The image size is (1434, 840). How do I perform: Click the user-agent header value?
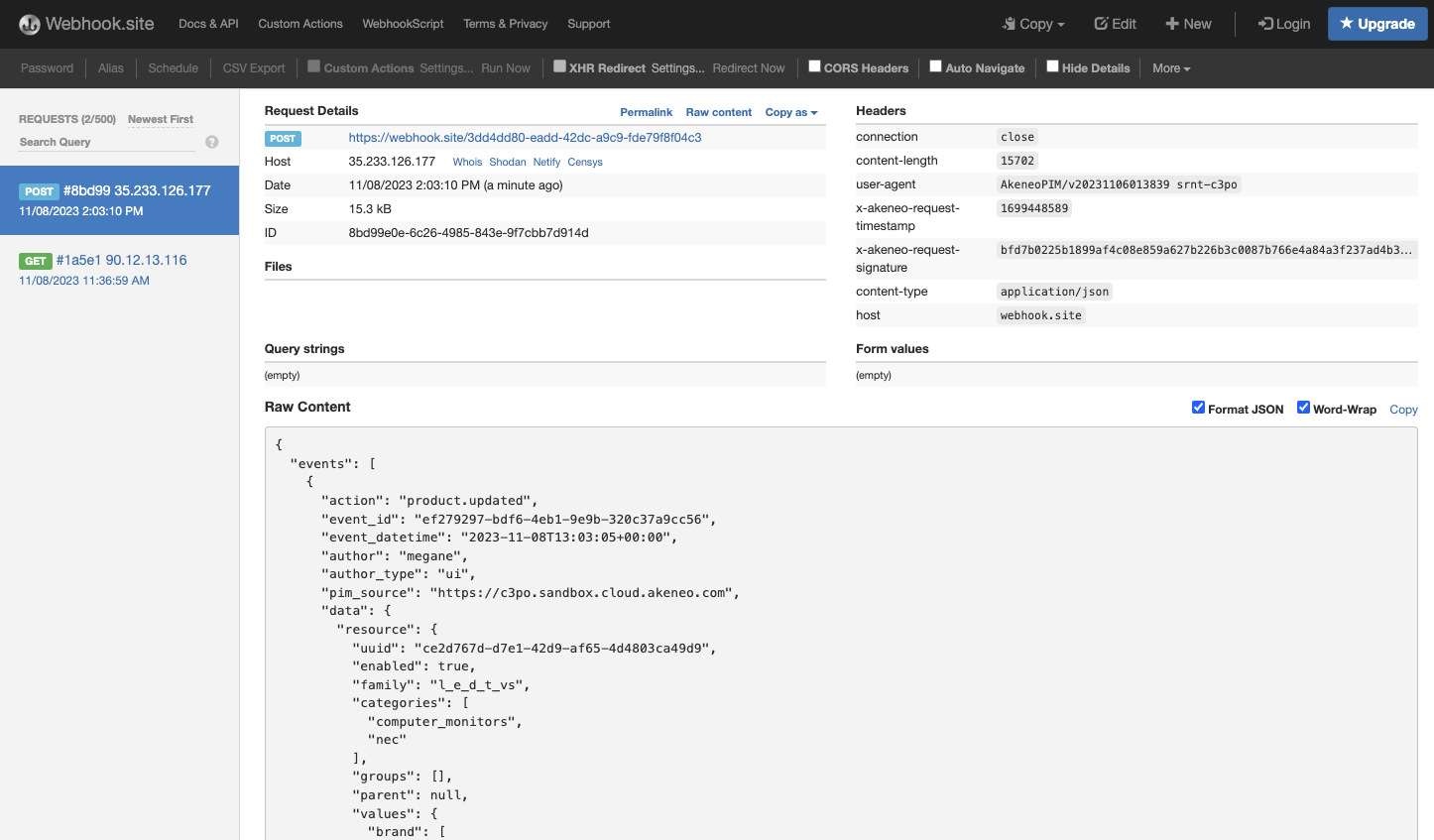pos(1119,184)
